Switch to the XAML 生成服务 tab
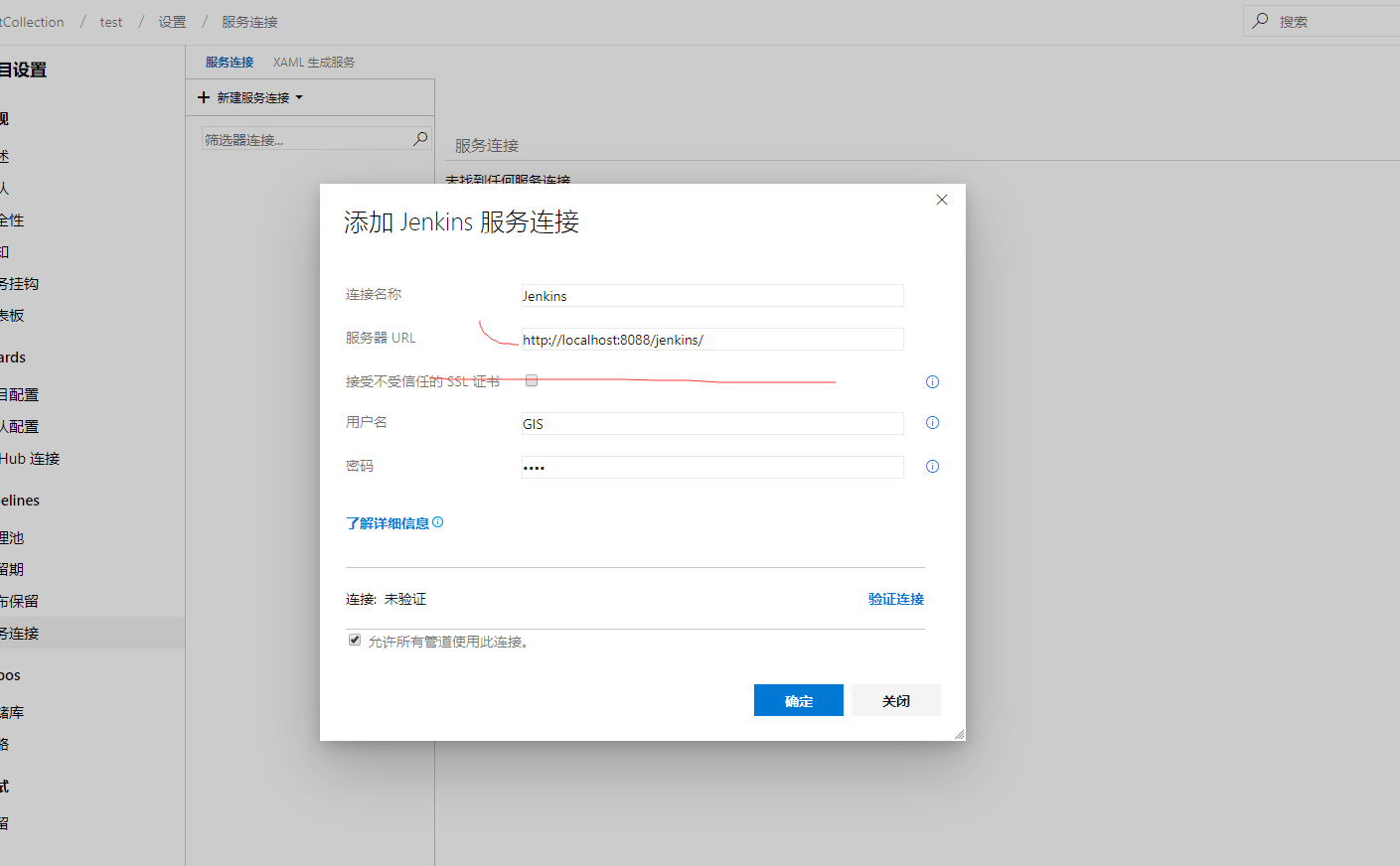This screenshot has width=1400, height=866. (314, 62)
